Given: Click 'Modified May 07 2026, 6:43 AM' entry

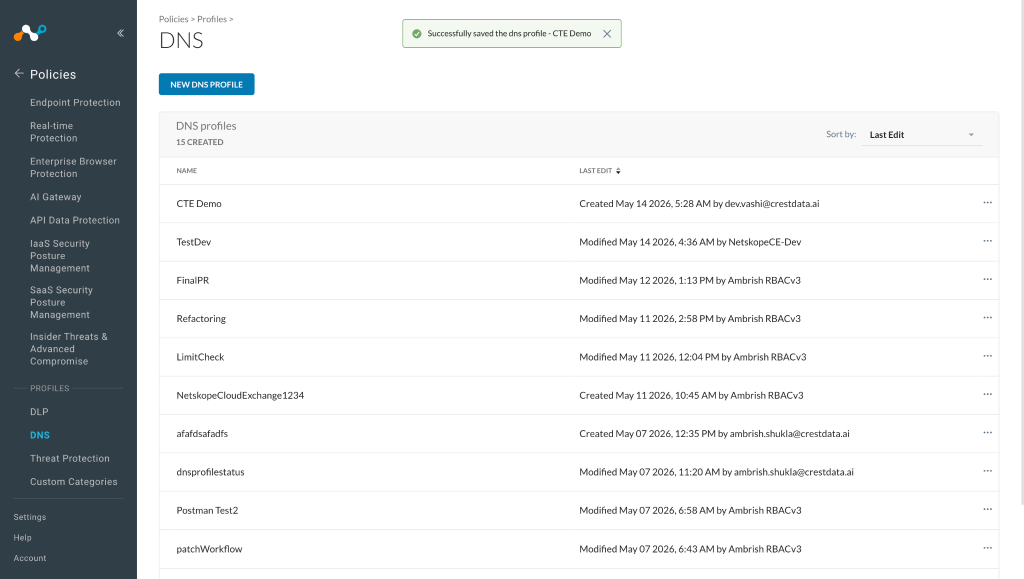Looking at the screenshot, I should tap(690, 549).
